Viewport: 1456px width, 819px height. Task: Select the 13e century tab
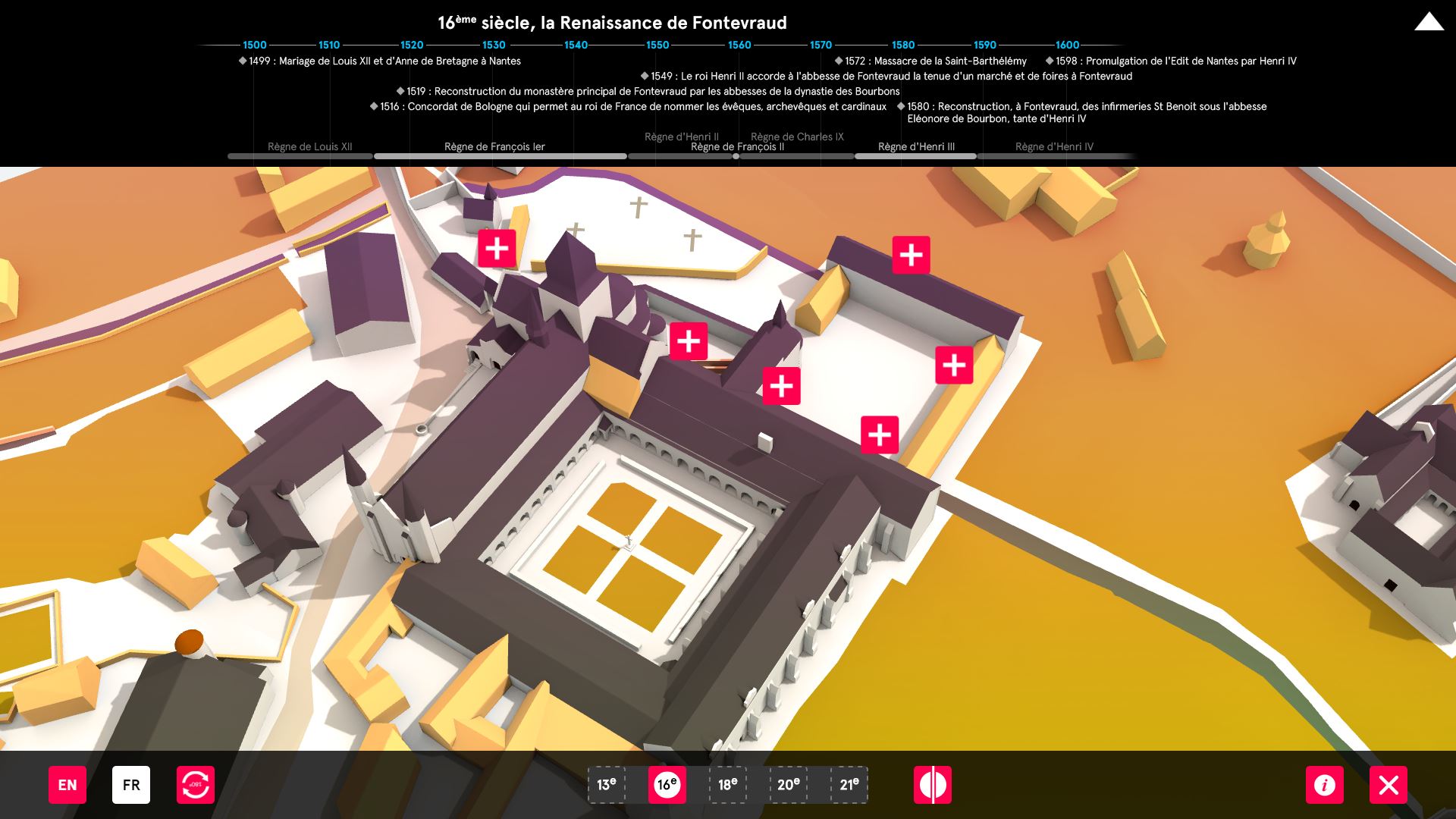[607, 785]
